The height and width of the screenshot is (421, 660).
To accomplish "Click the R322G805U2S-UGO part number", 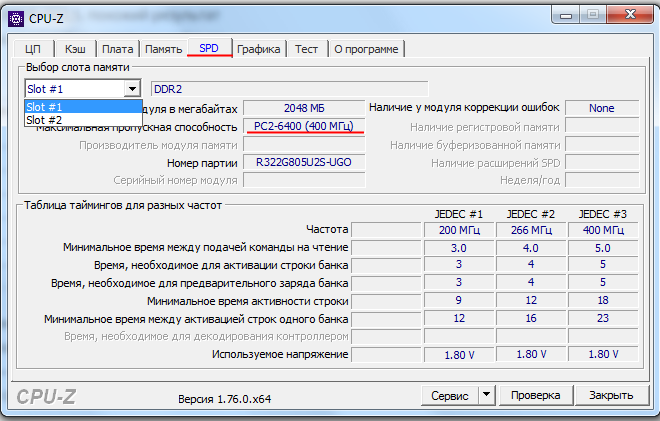I will [x=304, y=163].
